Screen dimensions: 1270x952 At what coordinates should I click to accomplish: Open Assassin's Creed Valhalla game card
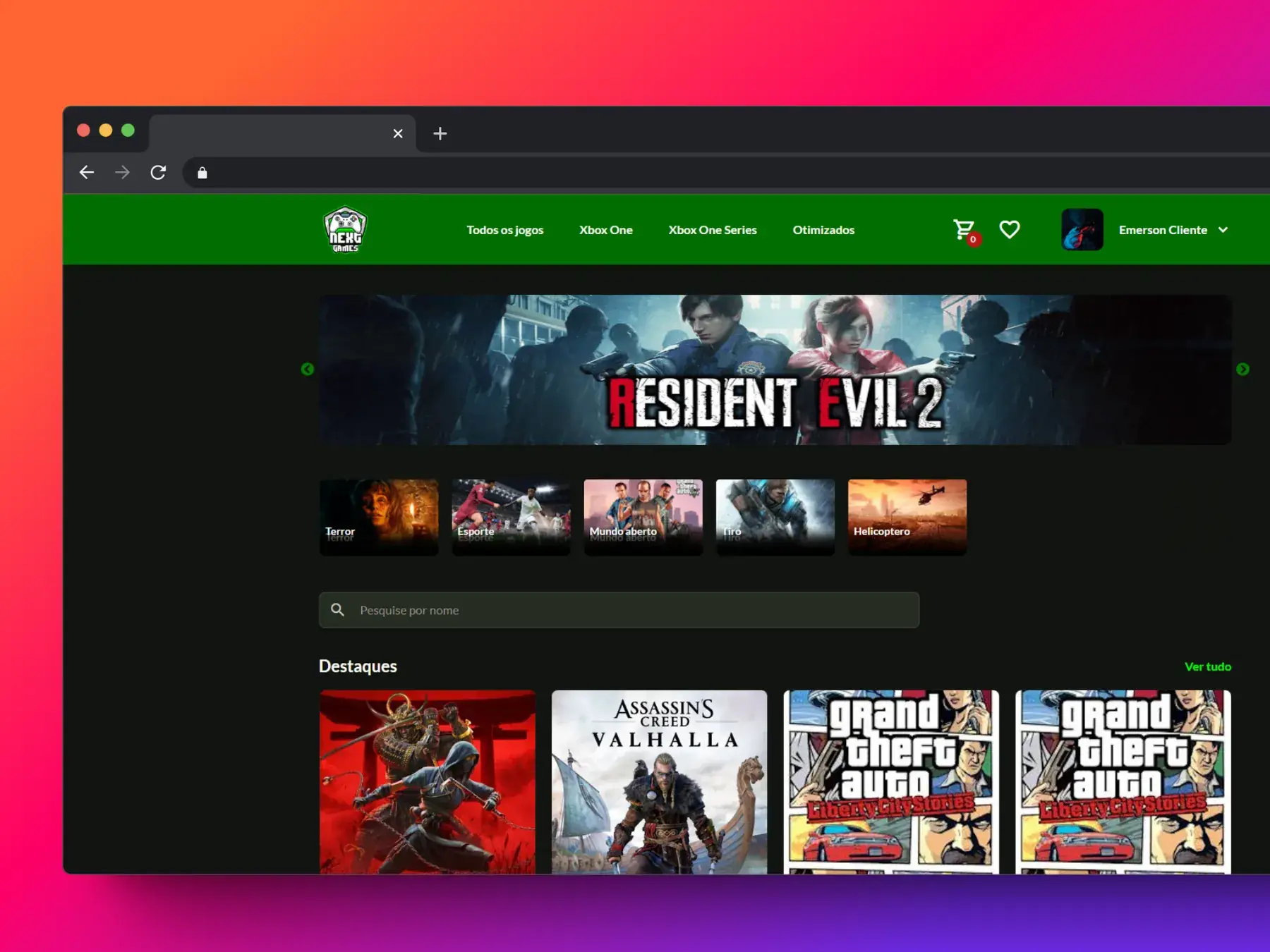point(659,781)
